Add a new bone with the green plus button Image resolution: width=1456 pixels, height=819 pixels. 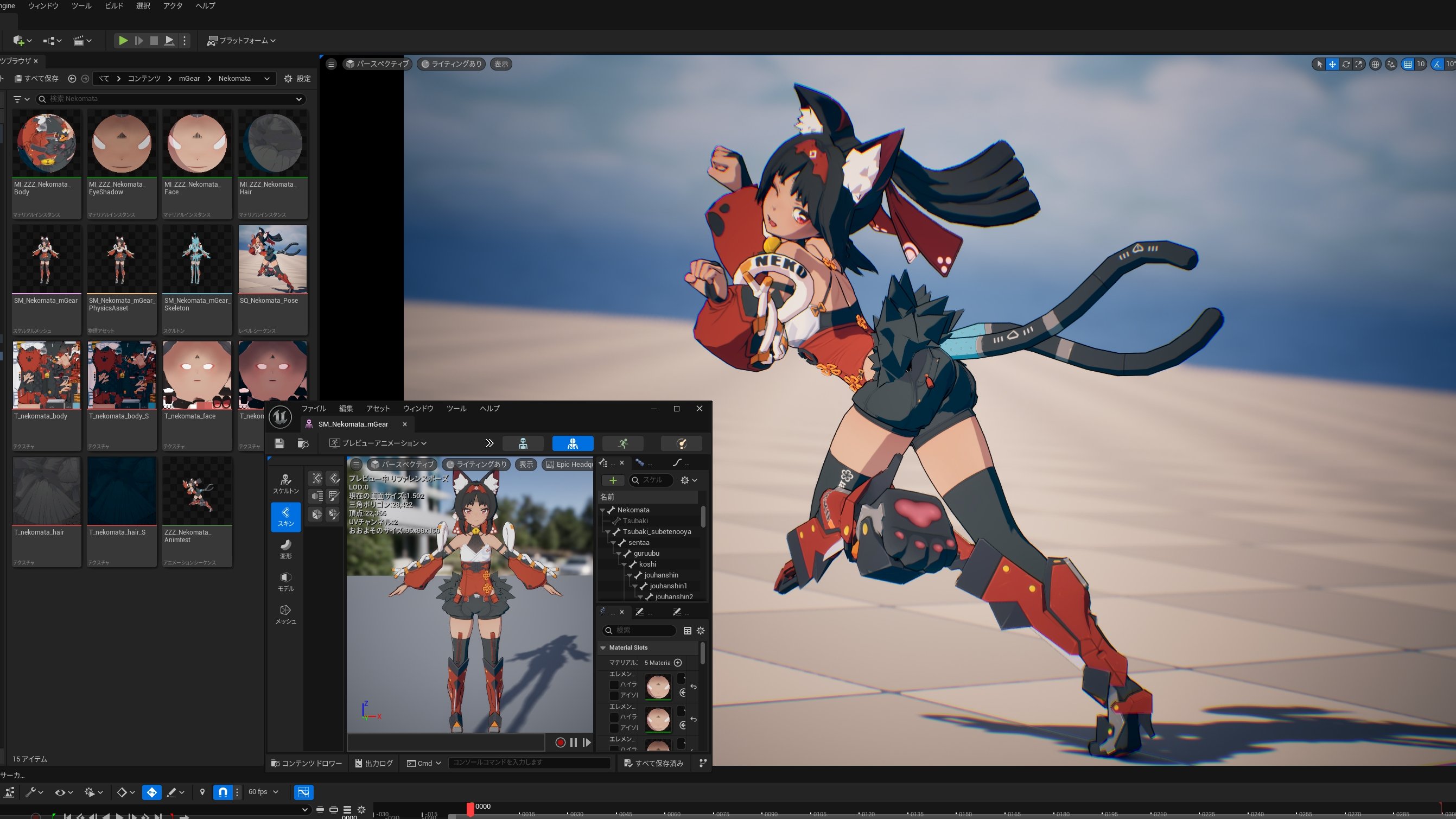(613, 480)
